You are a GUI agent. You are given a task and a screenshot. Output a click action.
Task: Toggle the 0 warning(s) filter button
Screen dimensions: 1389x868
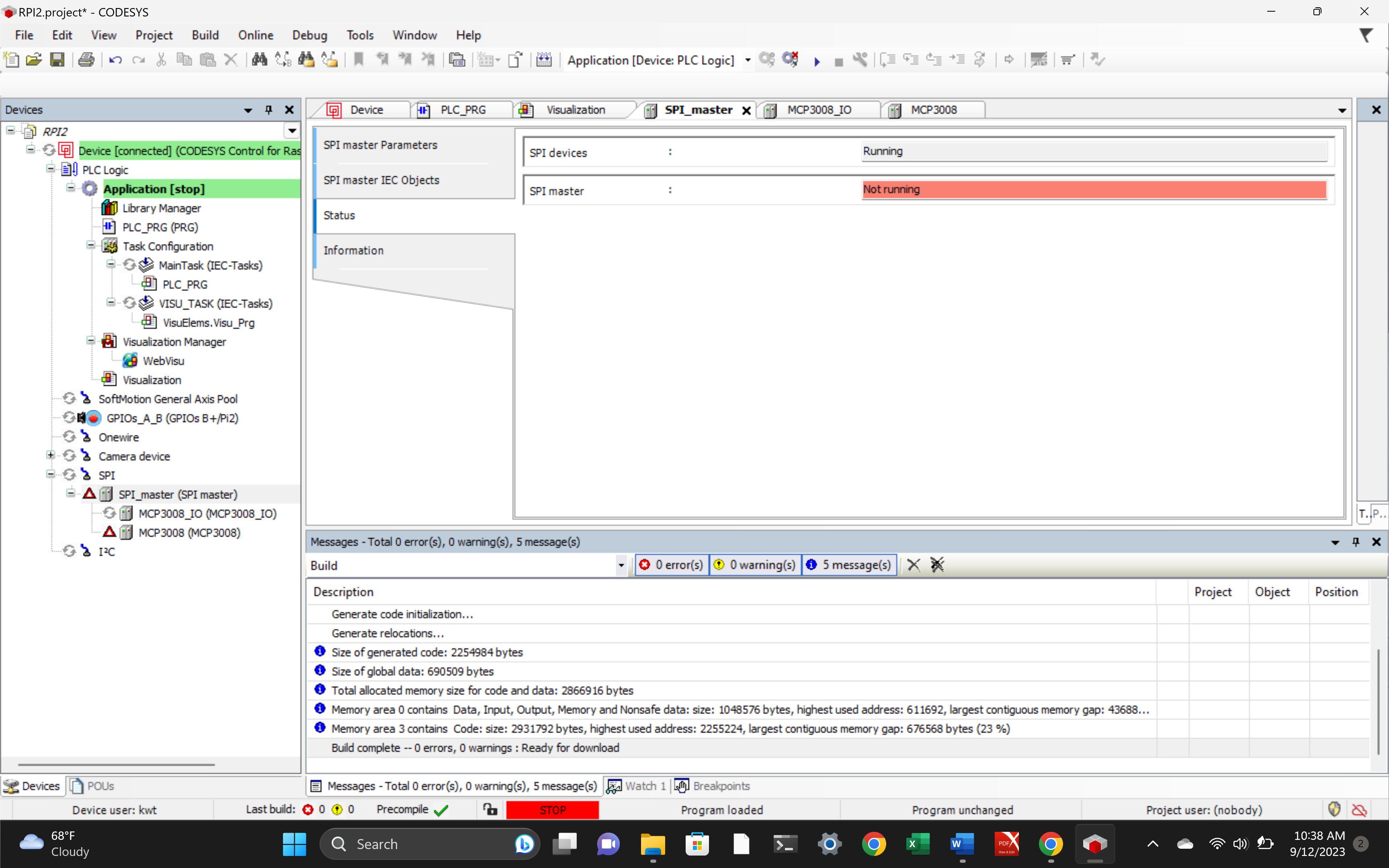755,565
